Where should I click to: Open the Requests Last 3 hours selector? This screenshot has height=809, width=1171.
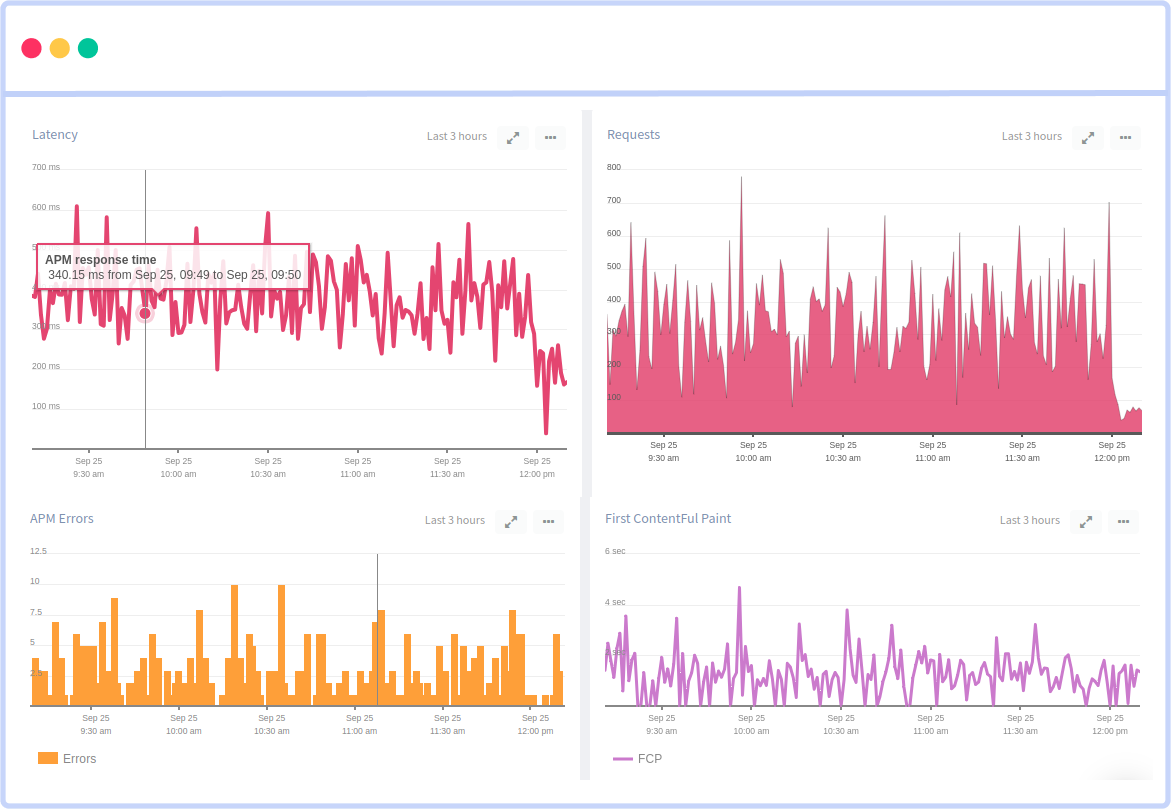click(1031, 136)
